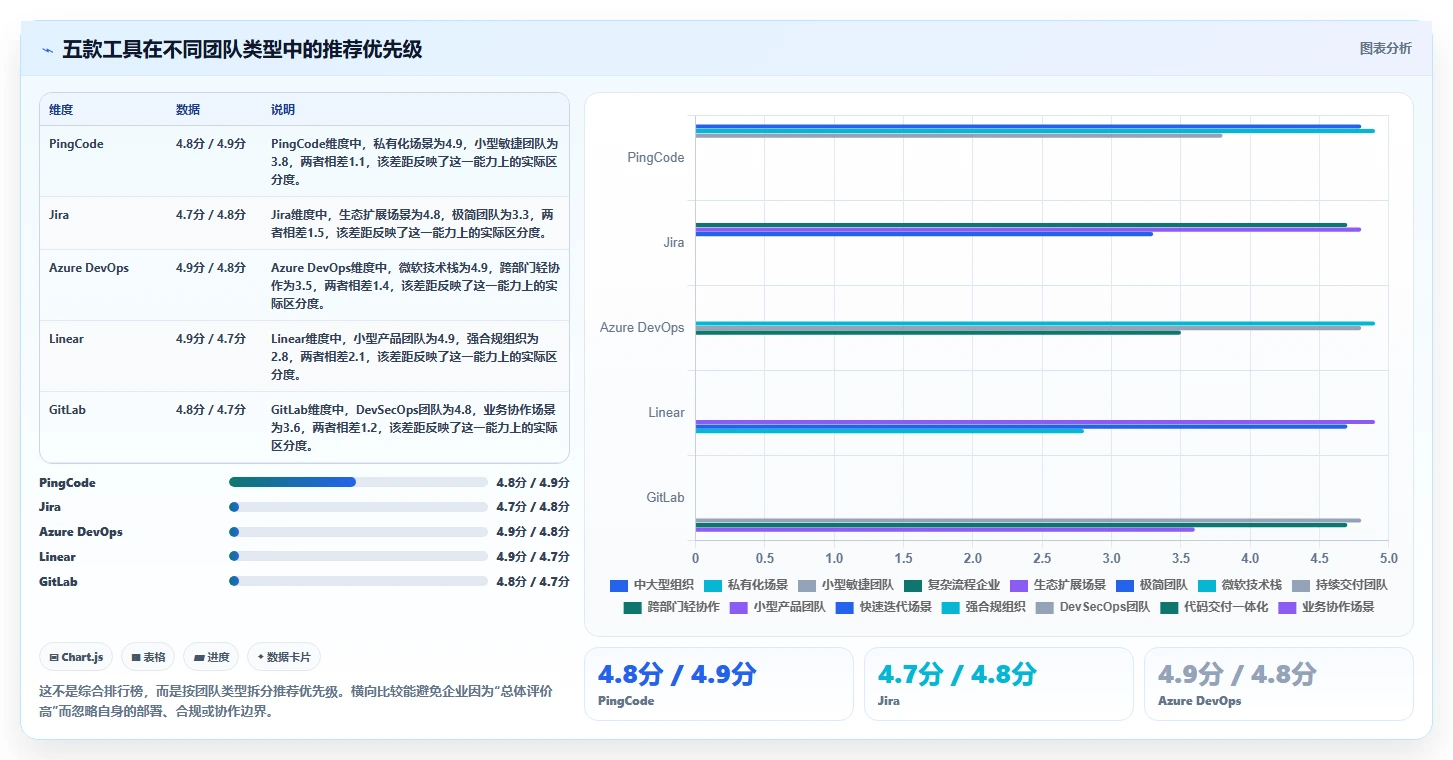Click the PingCode progress bar
The height and width of the screenshot is (760, 1453).
tap(358, 482)
